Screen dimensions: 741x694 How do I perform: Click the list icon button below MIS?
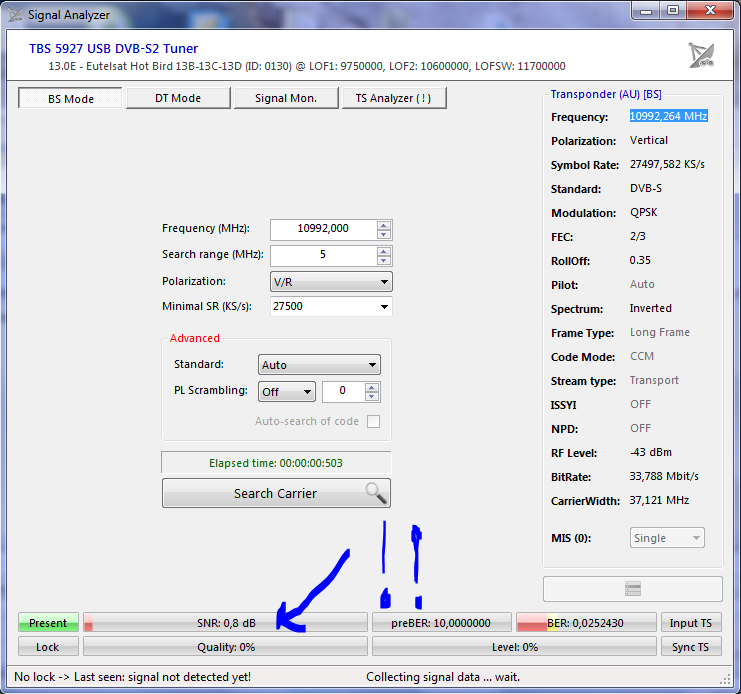tap(632, 588)
